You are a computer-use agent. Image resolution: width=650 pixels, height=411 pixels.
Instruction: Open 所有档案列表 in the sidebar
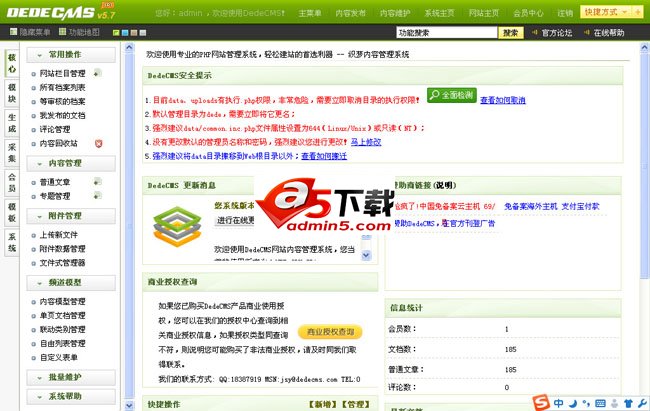63,88
